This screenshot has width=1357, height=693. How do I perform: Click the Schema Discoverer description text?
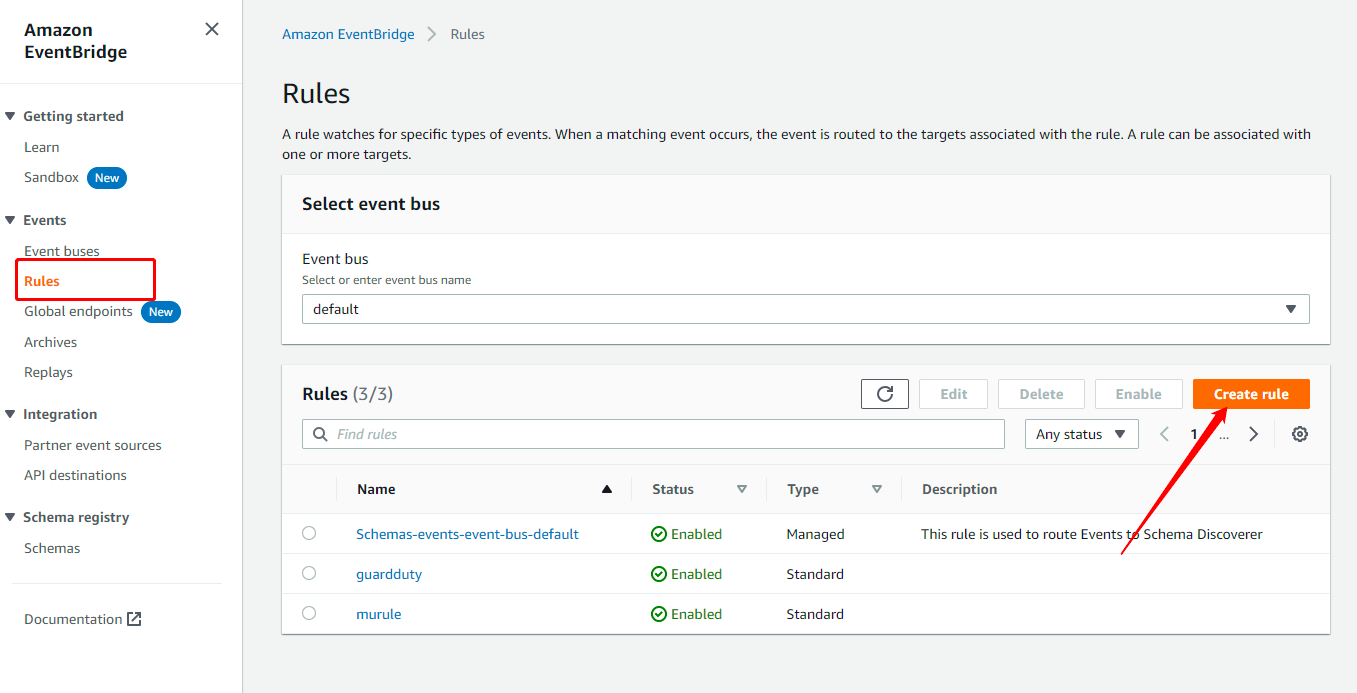tap(1092, 534)
